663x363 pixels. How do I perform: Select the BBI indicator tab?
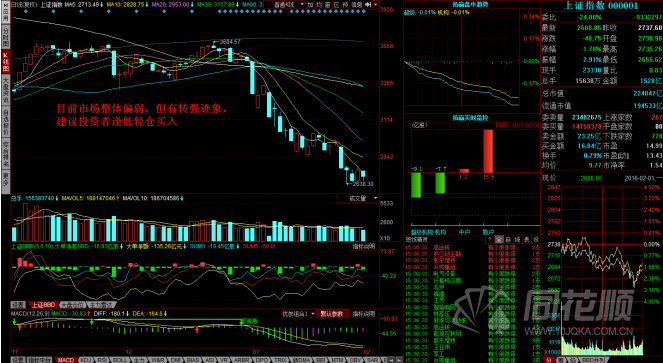321,360
